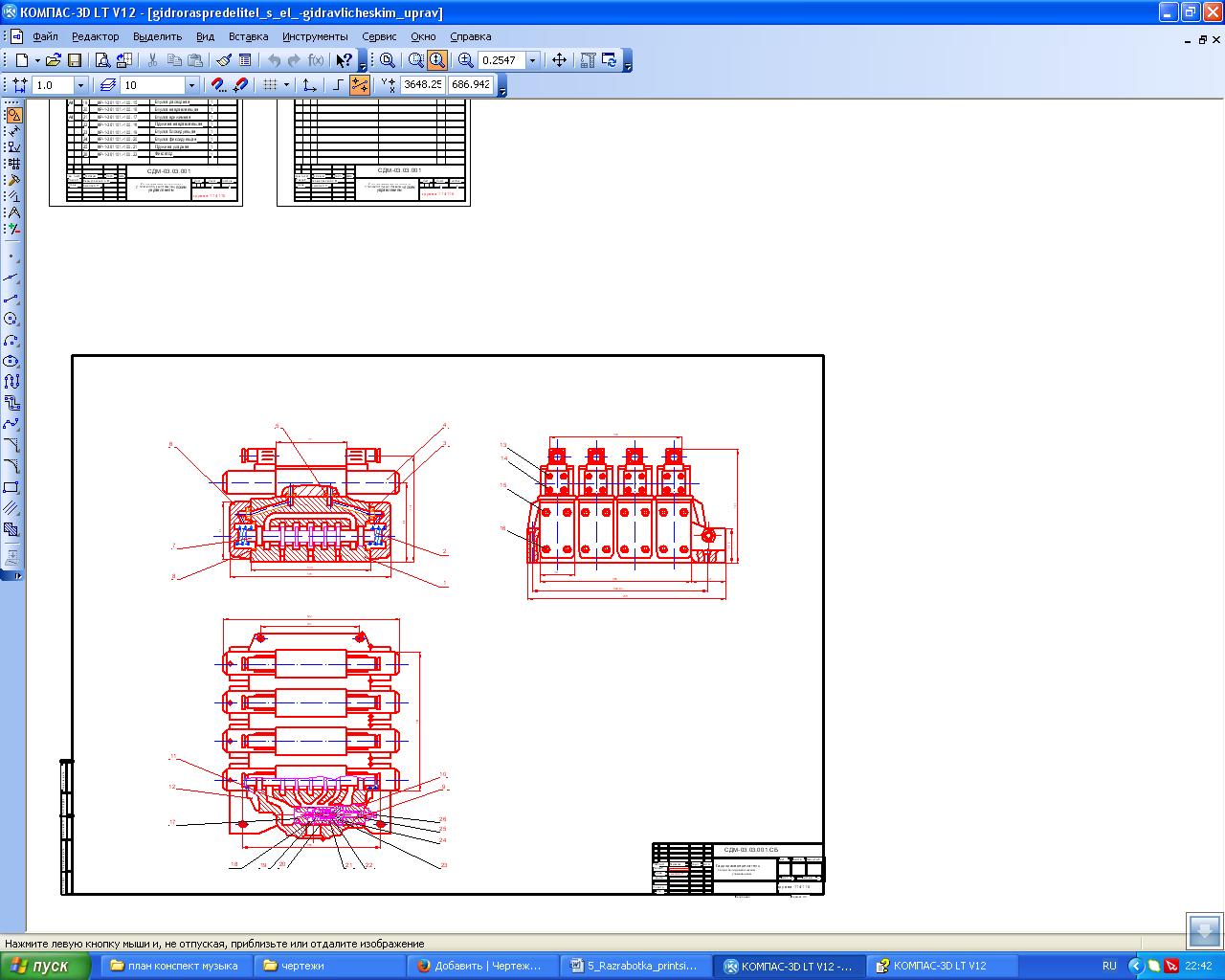1225x980 pixels.
Task: Open the grid options dropdown arrow
Action: coord(286,85)
